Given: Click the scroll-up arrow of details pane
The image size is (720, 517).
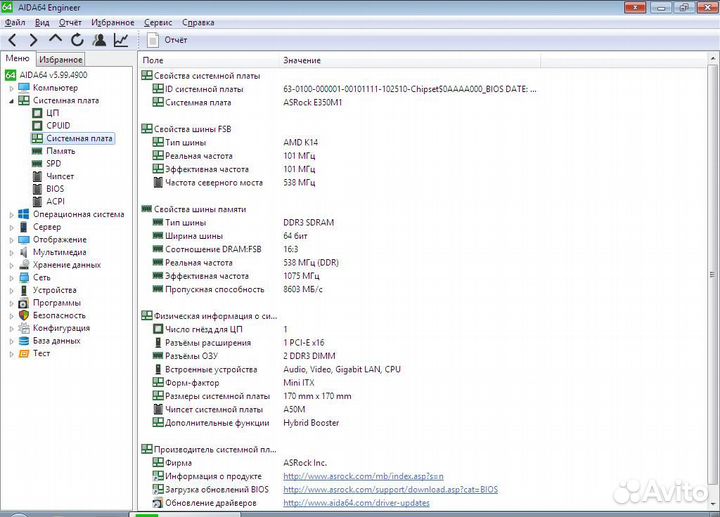Looking at the screenshot, I should pyautogui.click(x=712, y=58).
